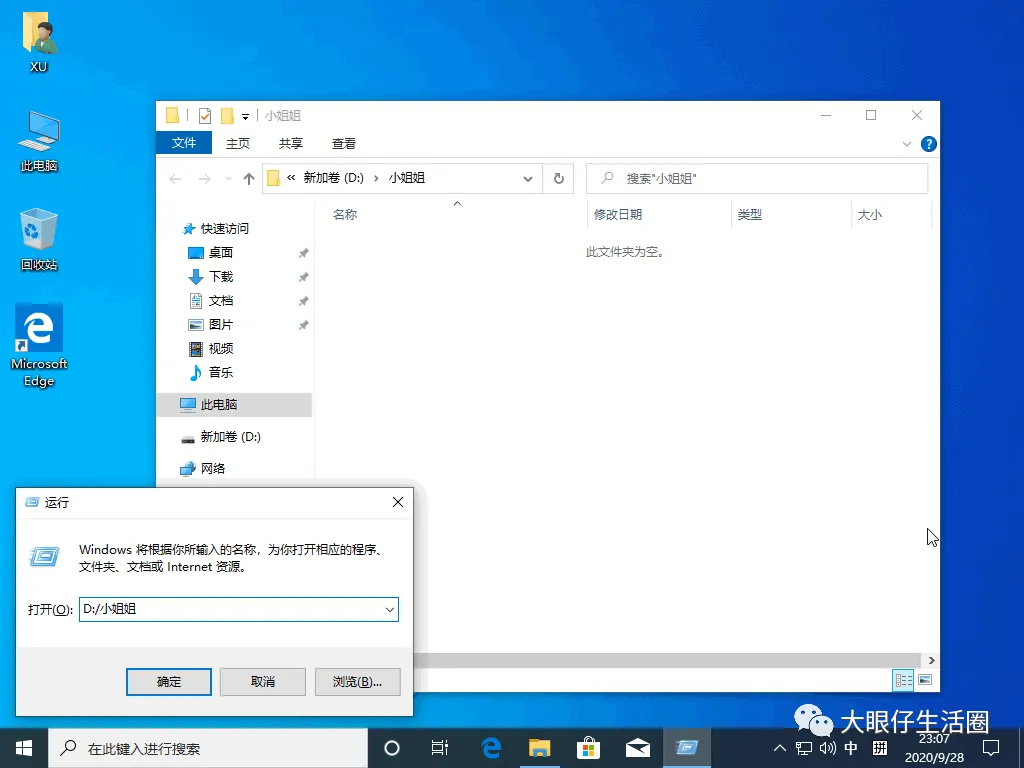The height and width of the screenshot is (768, 1024).
Task: Open the 文件 menu
Action: [x=183, y=143]
